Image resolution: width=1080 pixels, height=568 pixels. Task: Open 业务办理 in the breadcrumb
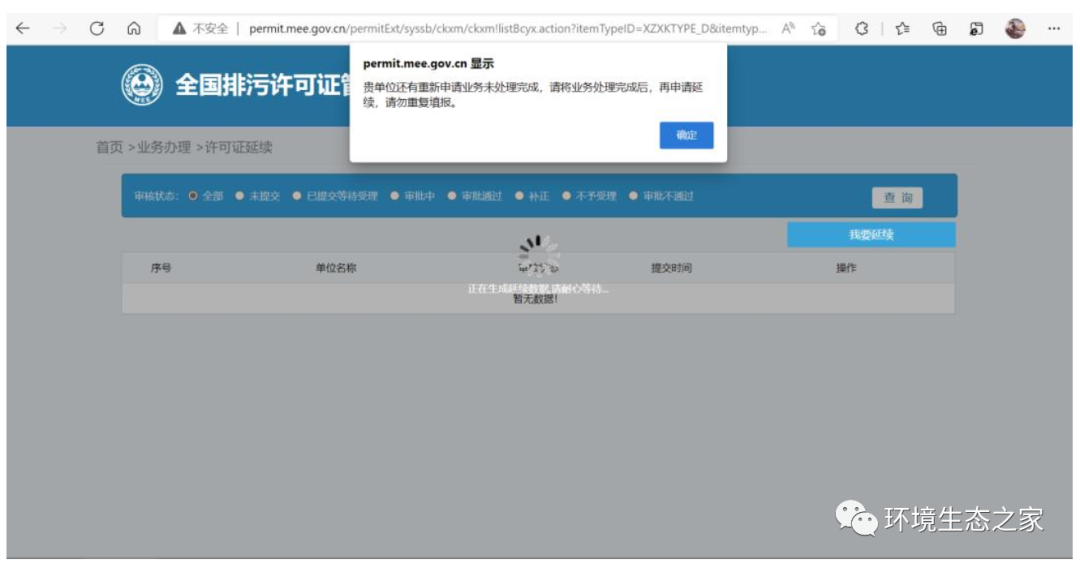[x=163, y=147]
